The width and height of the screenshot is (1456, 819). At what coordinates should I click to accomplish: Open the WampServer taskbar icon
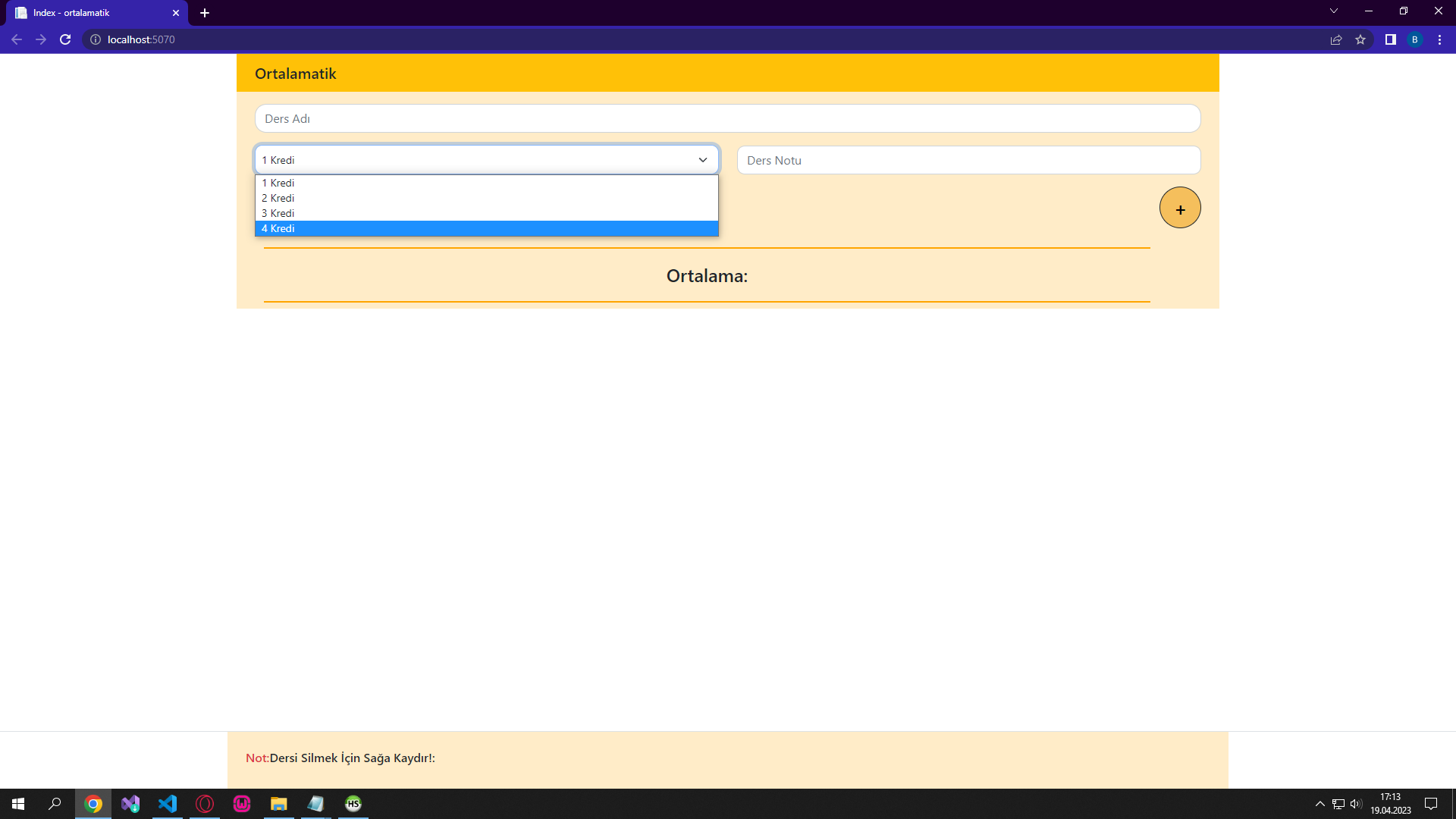pos(242,804)
